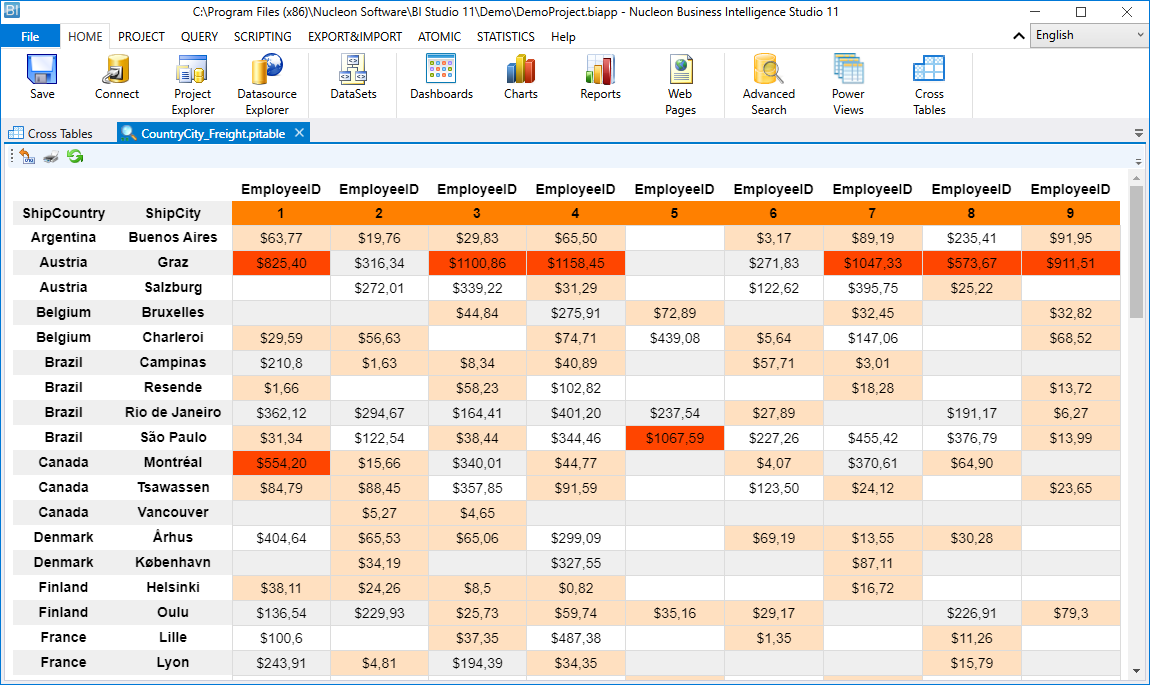Select the $79,3 cell for Oulu
This screenshot has width=1150, height=685.
tap(1071, 613)
